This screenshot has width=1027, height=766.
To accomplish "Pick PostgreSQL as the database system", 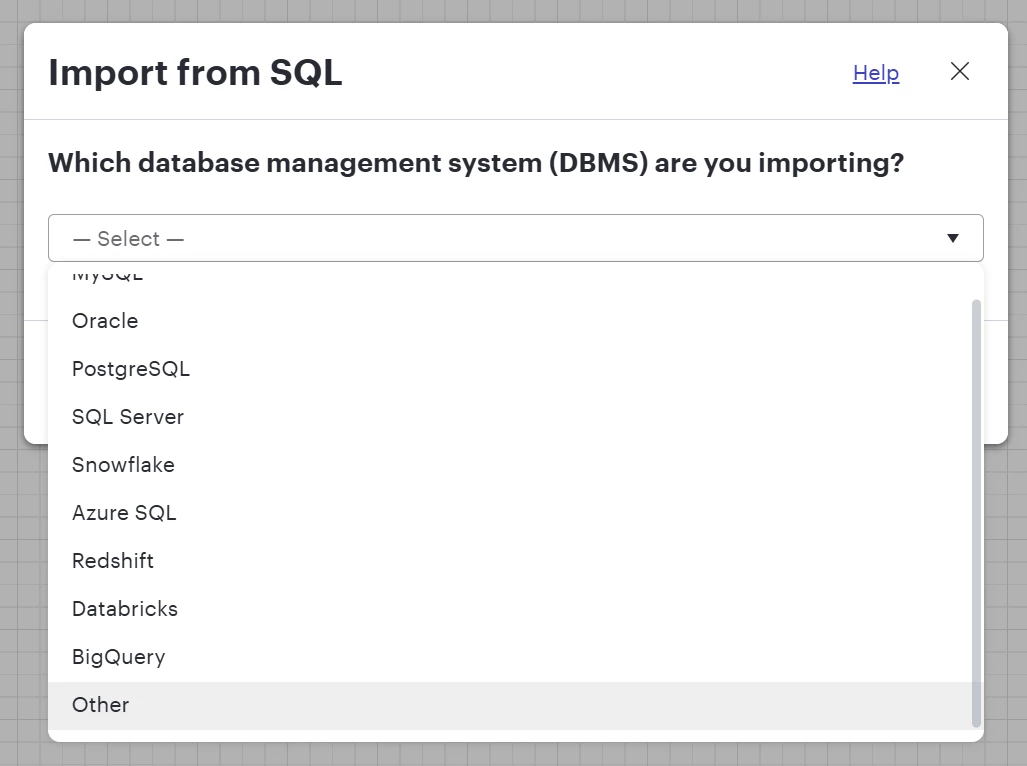I will (x=131, y=369).
